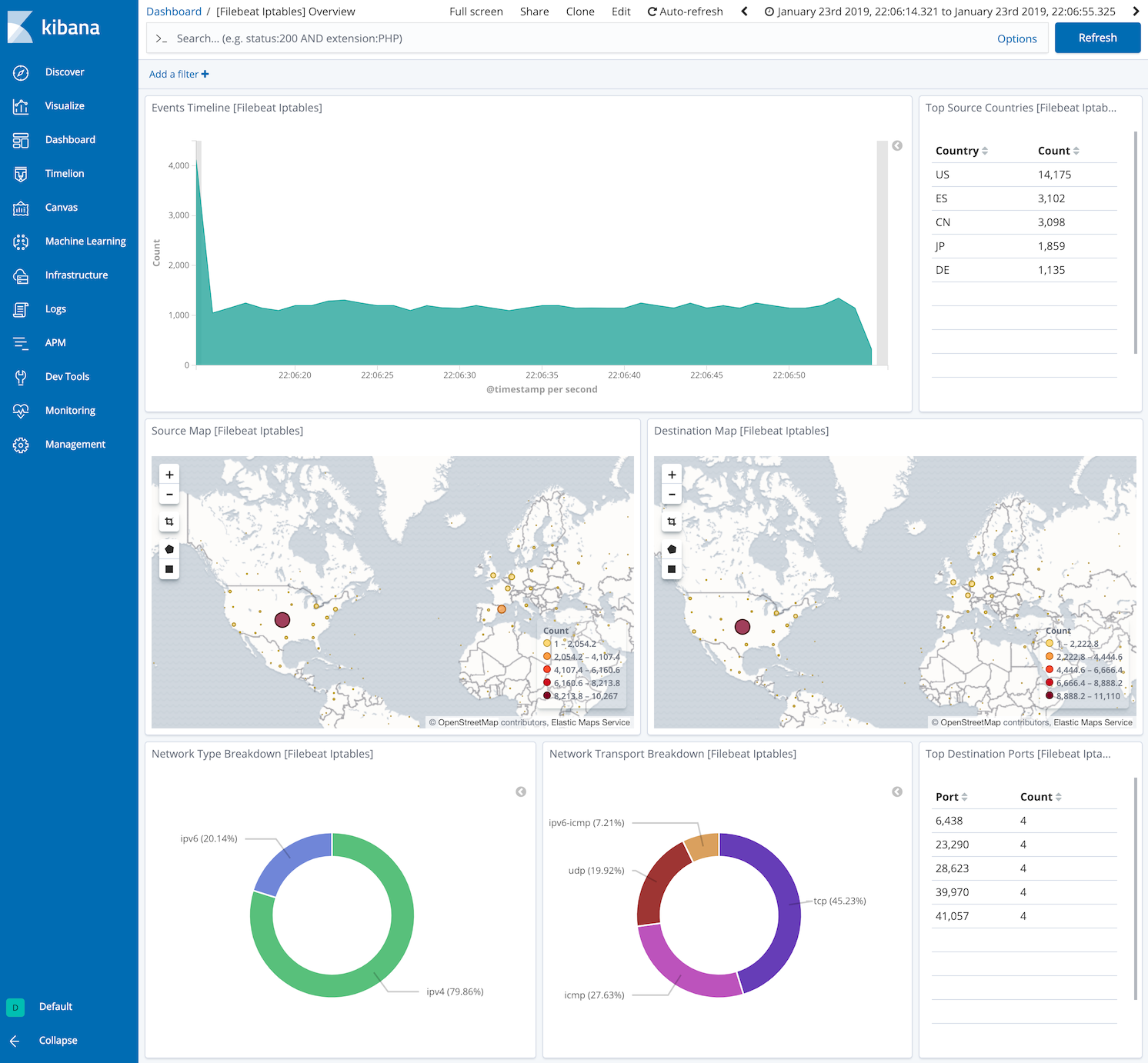
Task: Open Dev Tools from the sidebar
Action: tap(67, 376)
